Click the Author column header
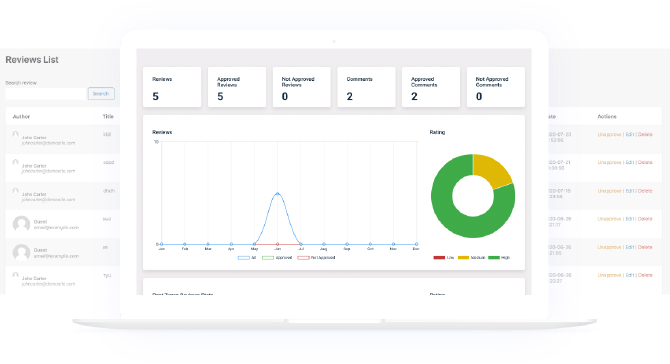Screen dimensions: 670x364 (21, 117)
